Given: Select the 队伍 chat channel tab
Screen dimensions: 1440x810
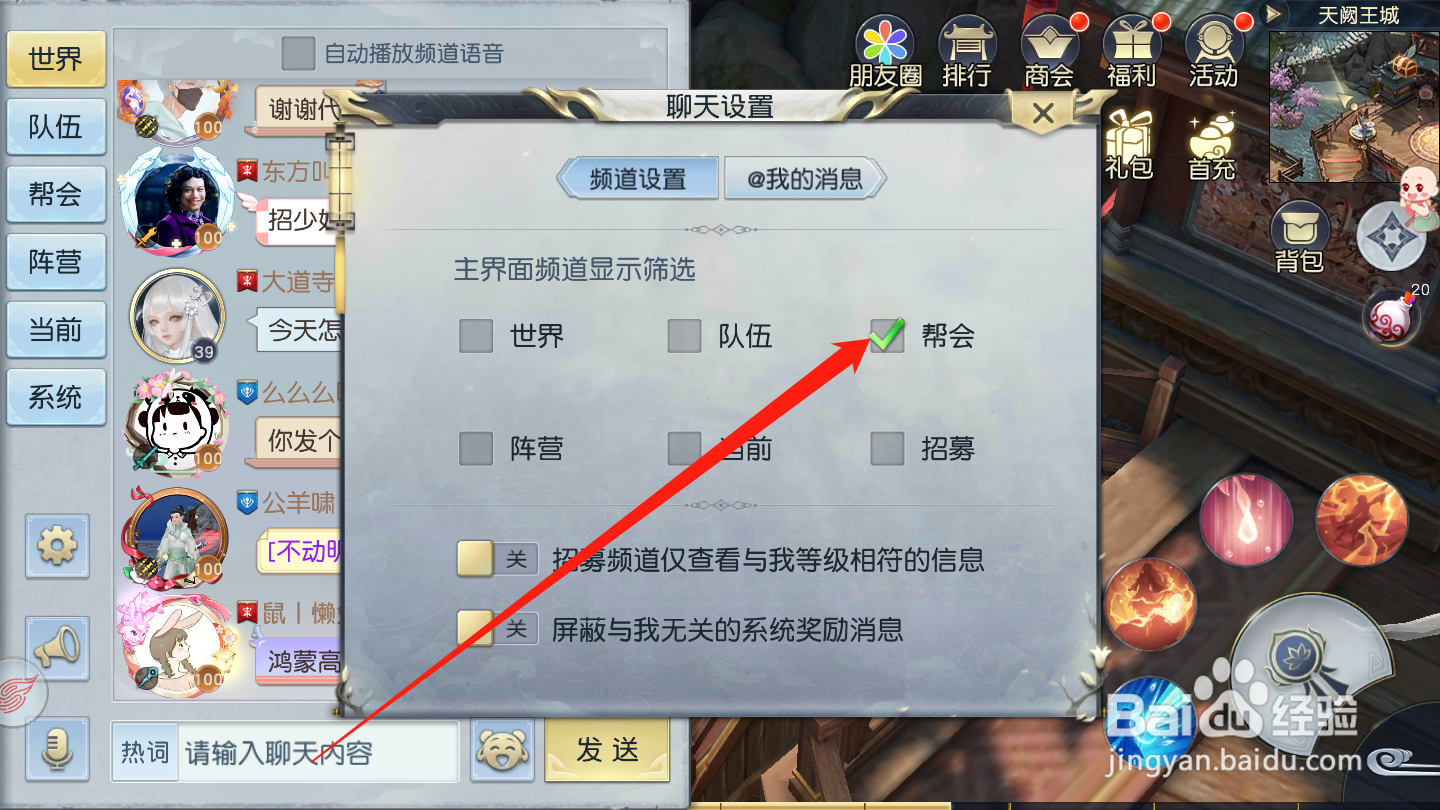Looking at the screenshot, I should coord(56,127).
